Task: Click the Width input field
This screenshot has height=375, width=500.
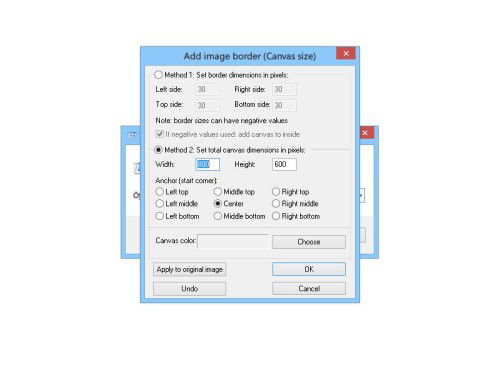Action: coord(207,164)
